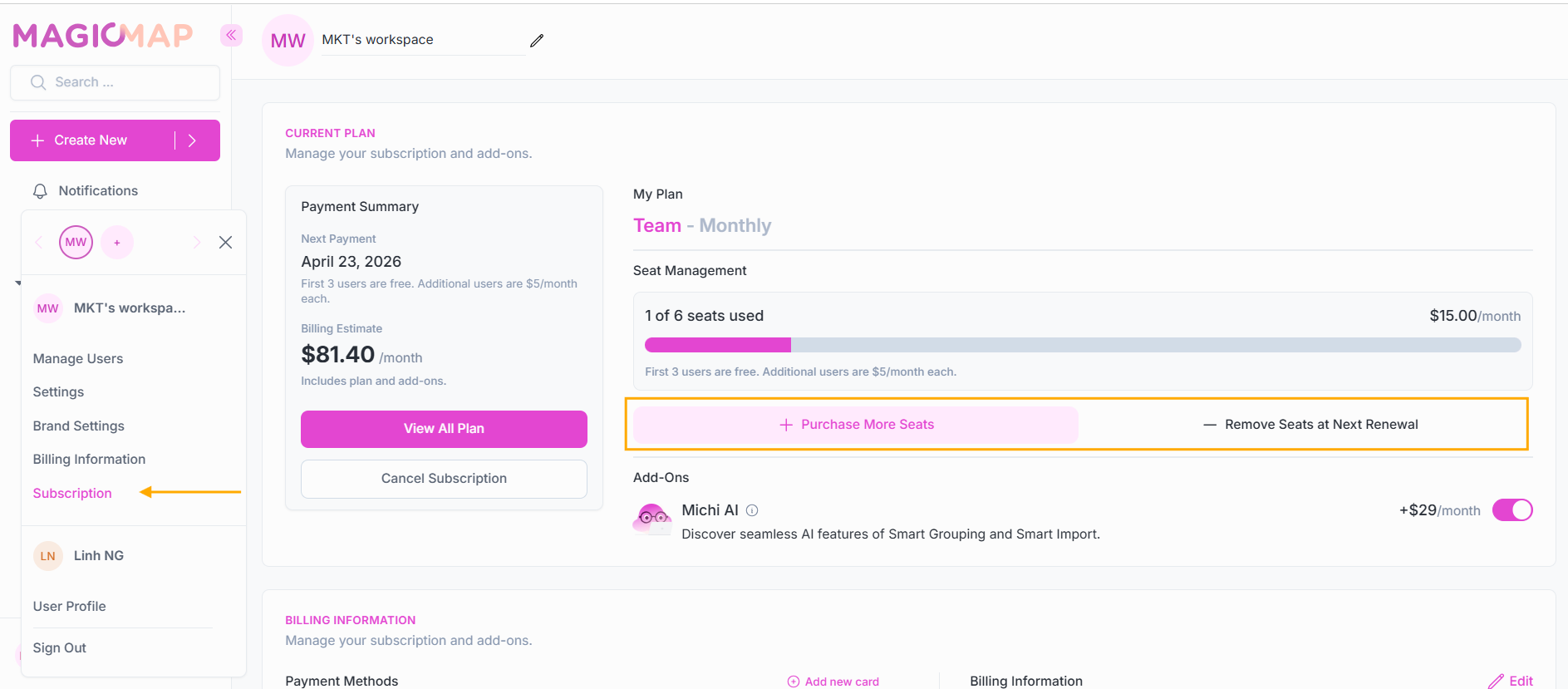Click the plus icon in Purchase More Seats
This screenshot has height=689, width=1568.
pyautogui.click(x=786, y=425)
